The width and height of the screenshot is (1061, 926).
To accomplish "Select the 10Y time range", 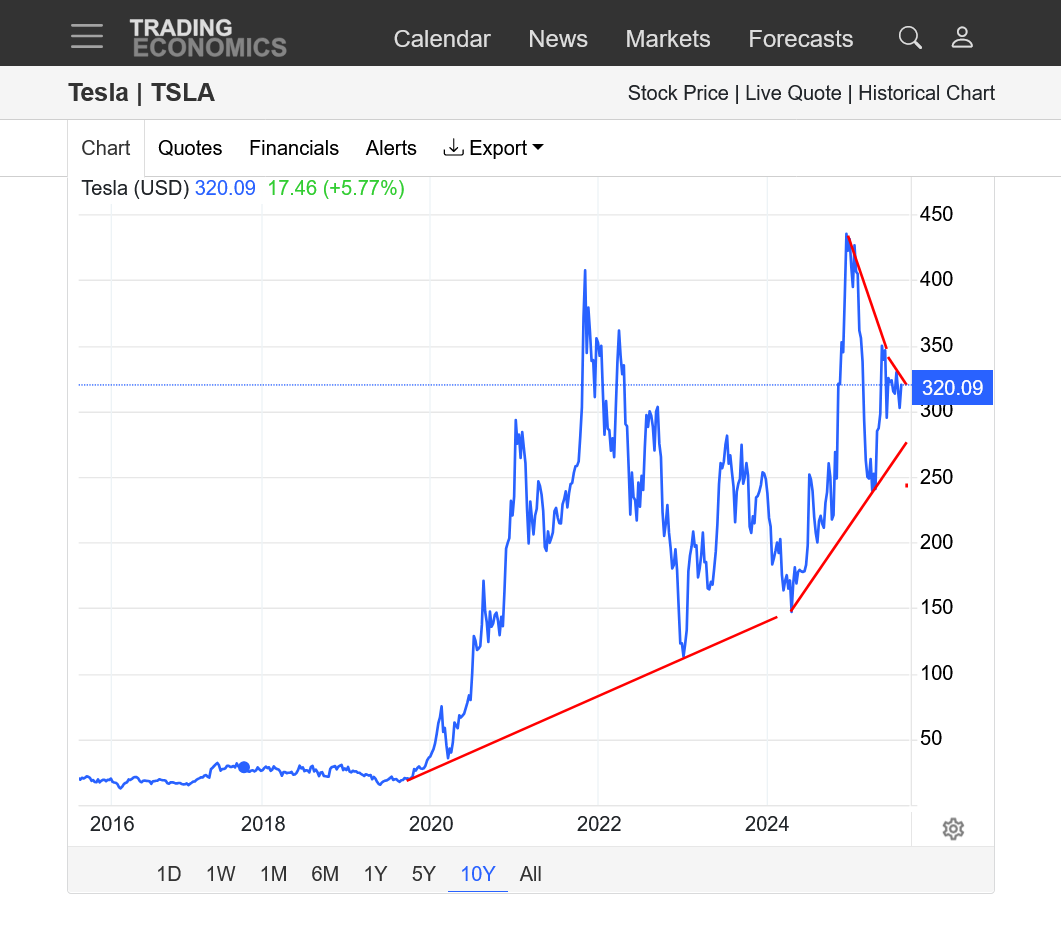I will (x=478, y=873).
